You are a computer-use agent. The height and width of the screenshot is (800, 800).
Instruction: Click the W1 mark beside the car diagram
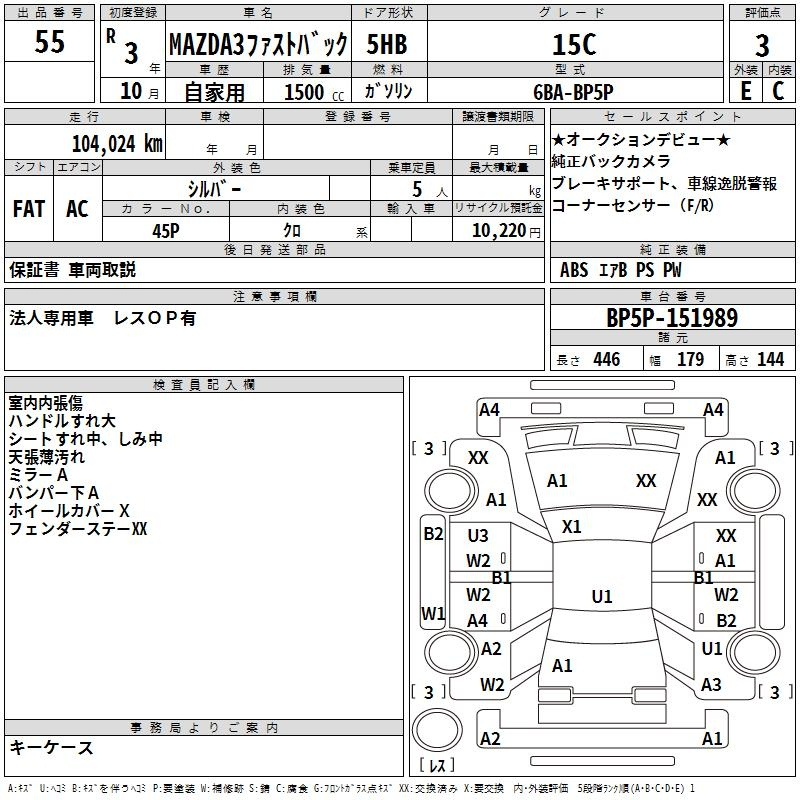(432, 613)
